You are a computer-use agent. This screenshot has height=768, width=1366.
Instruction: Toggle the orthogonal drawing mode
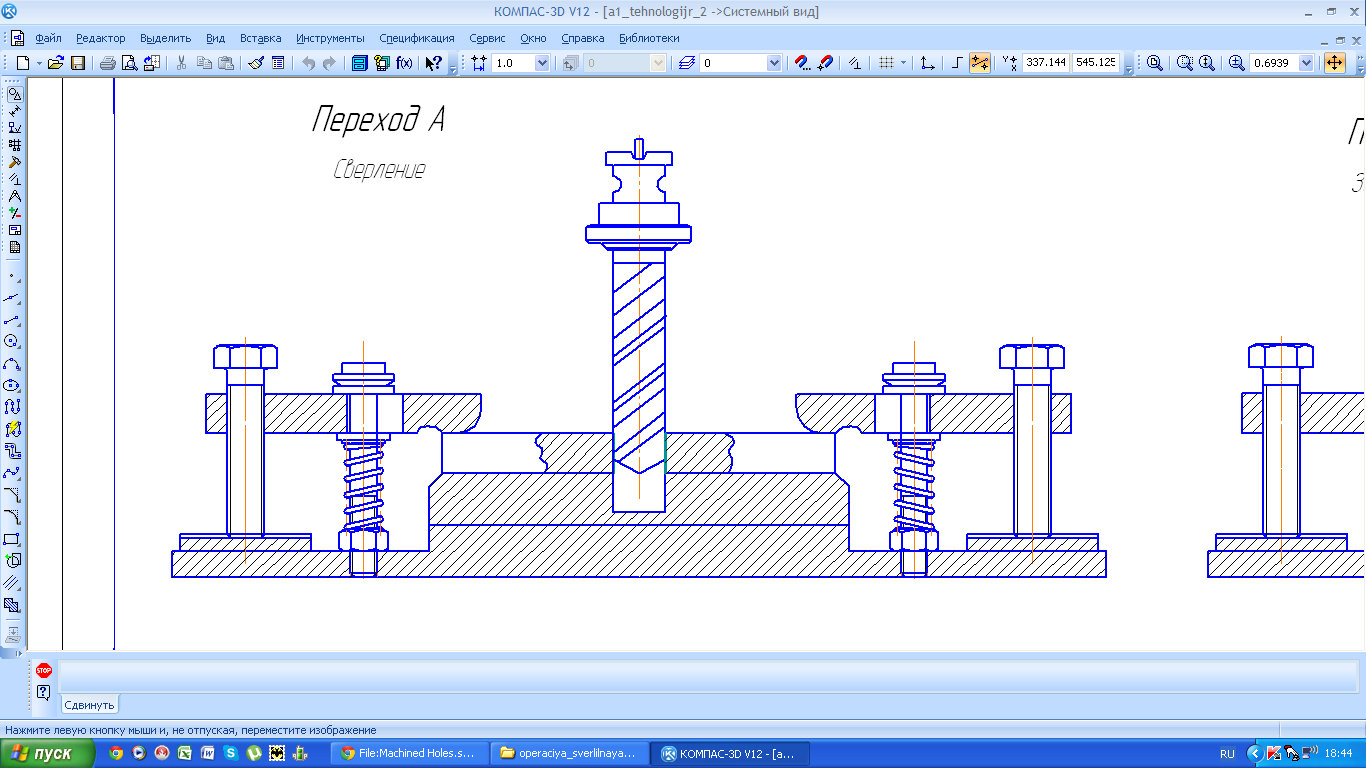957,63
